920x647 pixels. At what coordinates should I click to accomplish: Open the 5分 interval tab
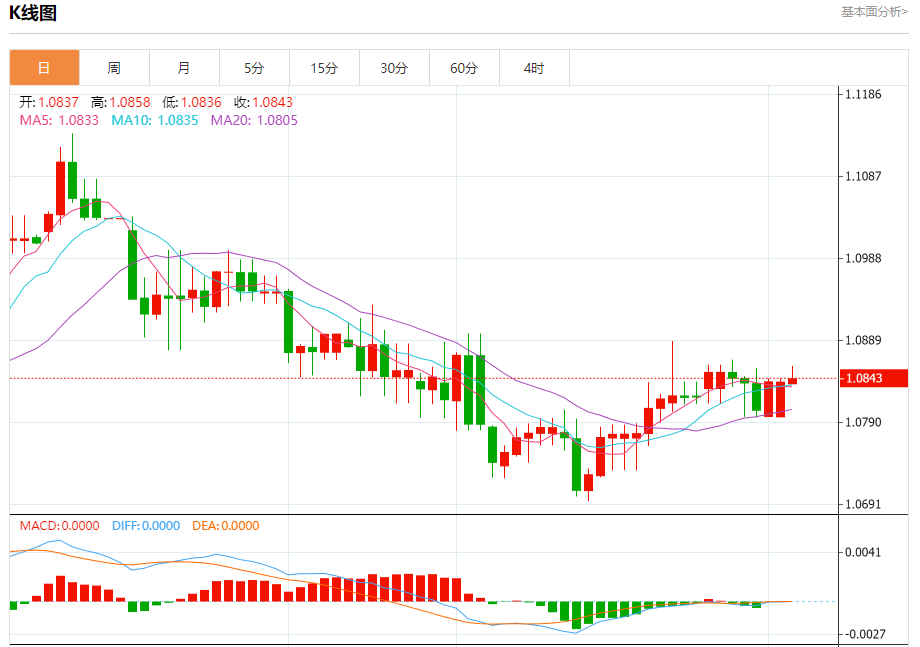click(254, 68)
